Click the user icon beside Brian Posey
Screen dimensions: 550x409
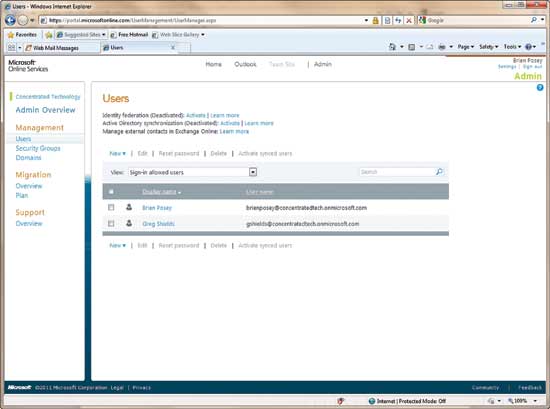[129, 207]
